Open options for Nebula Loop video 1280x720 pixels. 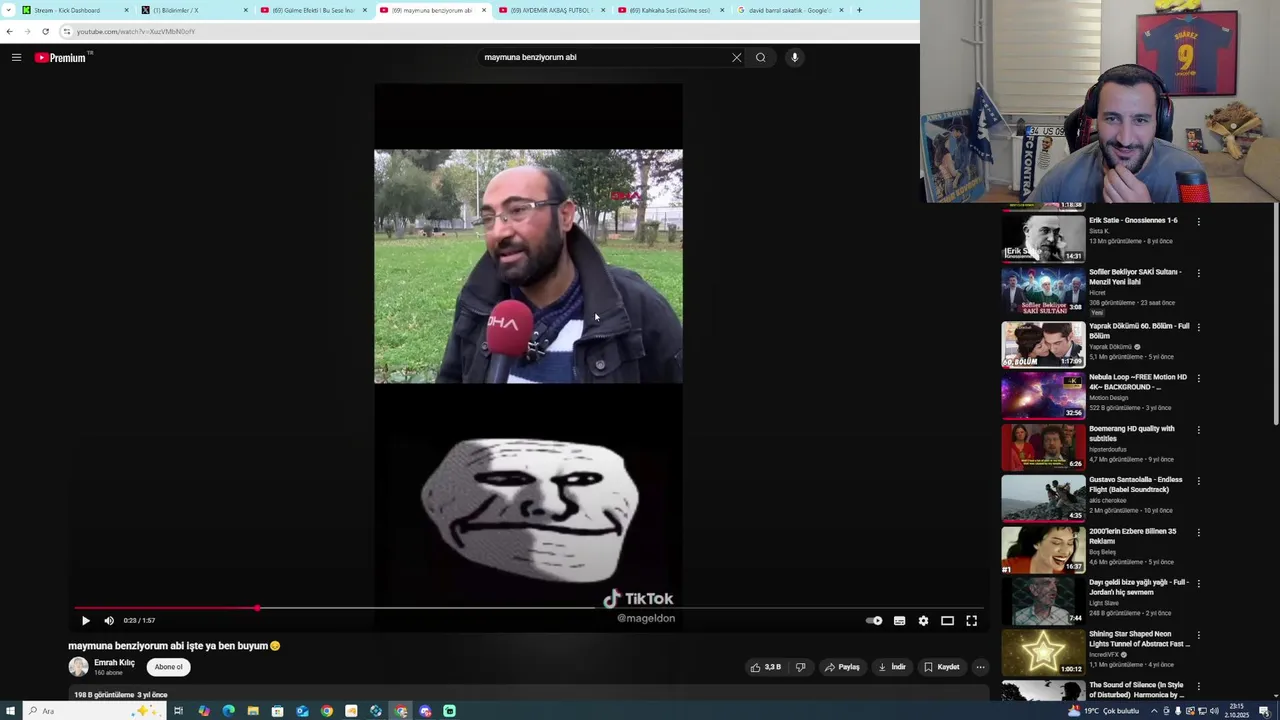[x=1199, y=378]
